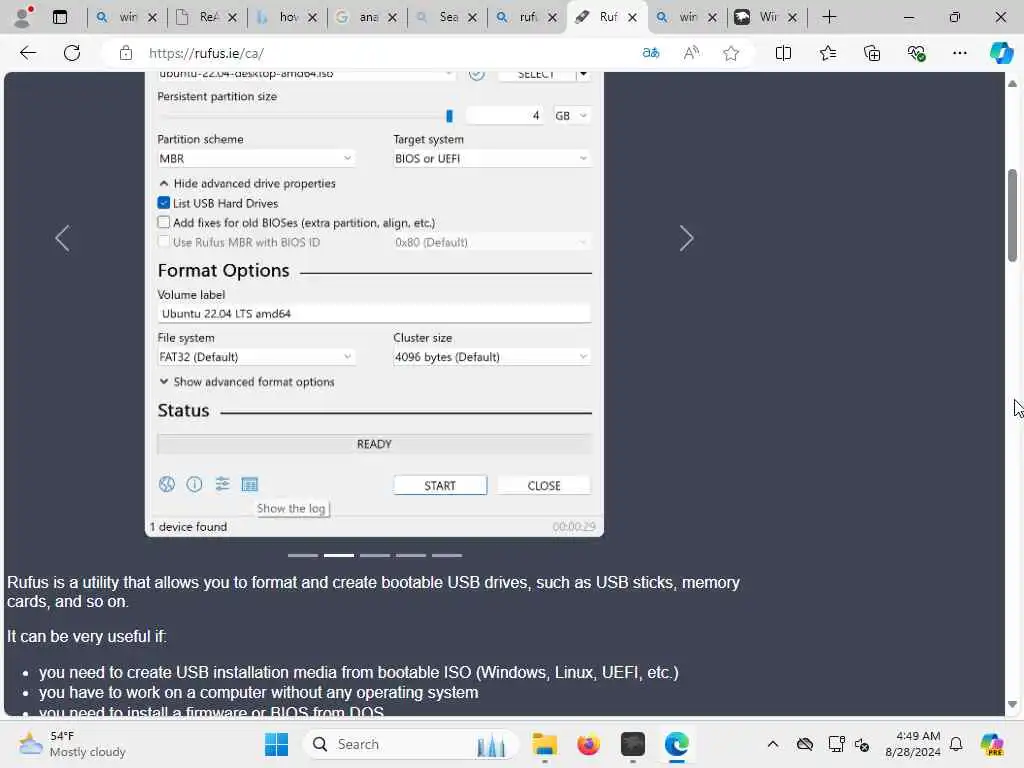Click the Volume label text field
Viewport: 1024px width, 768px height.
[x=374, y=313]
